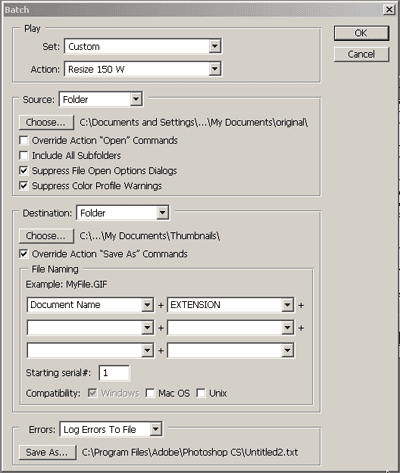Open the empty second-row left naming dropdown
This screenshot has height=473, width=400.
[90, 328]
